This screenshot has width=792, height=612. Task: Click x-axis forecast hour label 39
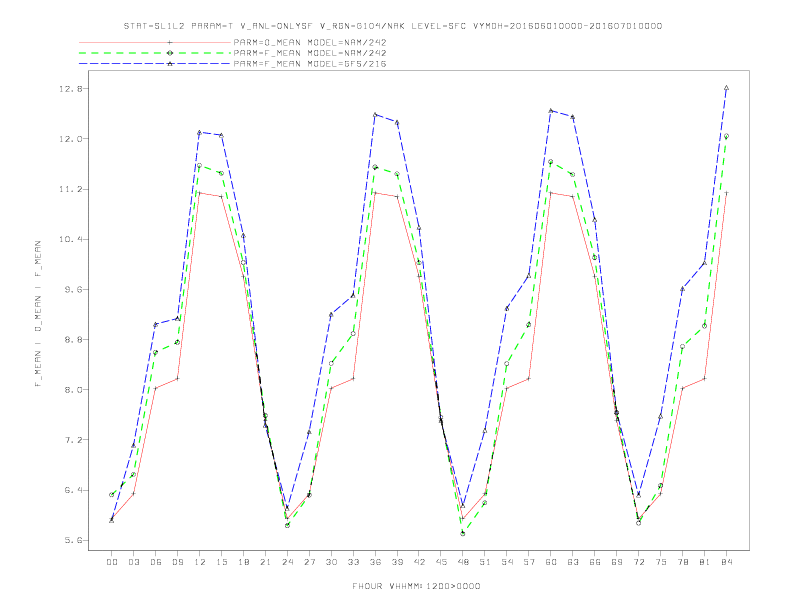tap(397, 562)
